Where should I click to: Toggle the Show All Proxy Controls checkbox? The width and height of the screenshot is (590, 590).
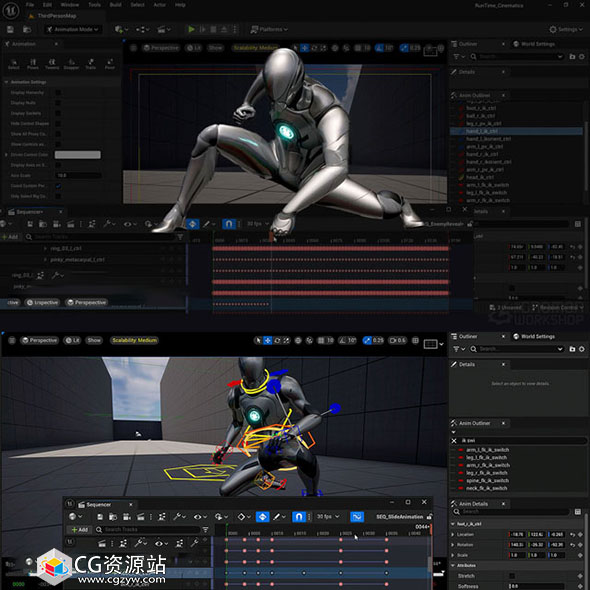pyautogui.click(x=58, y=134)
